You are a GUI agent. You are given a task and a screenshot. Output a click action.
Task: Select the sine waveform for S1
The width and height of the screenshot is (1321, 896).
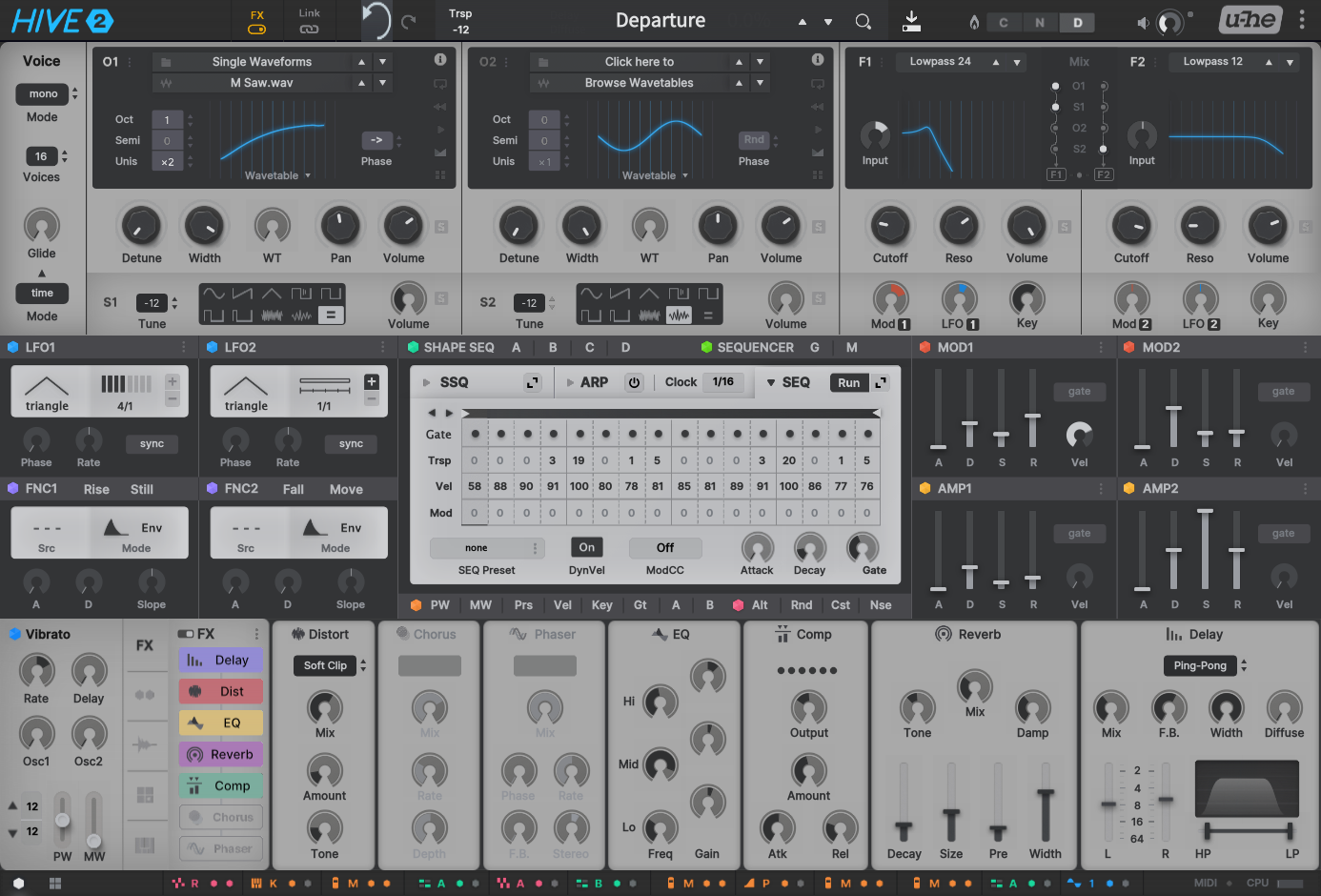pos(213,294)
